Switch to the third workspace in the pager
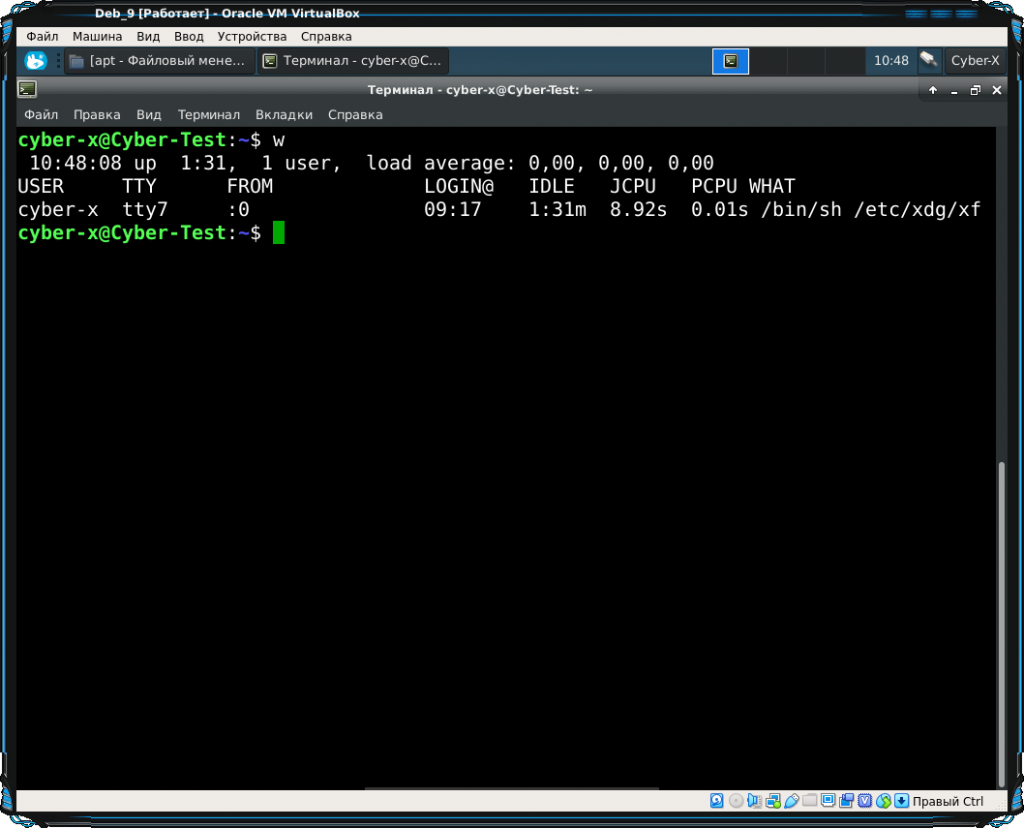This screenshot has width=1024, height=828. (x=806, y=61)
